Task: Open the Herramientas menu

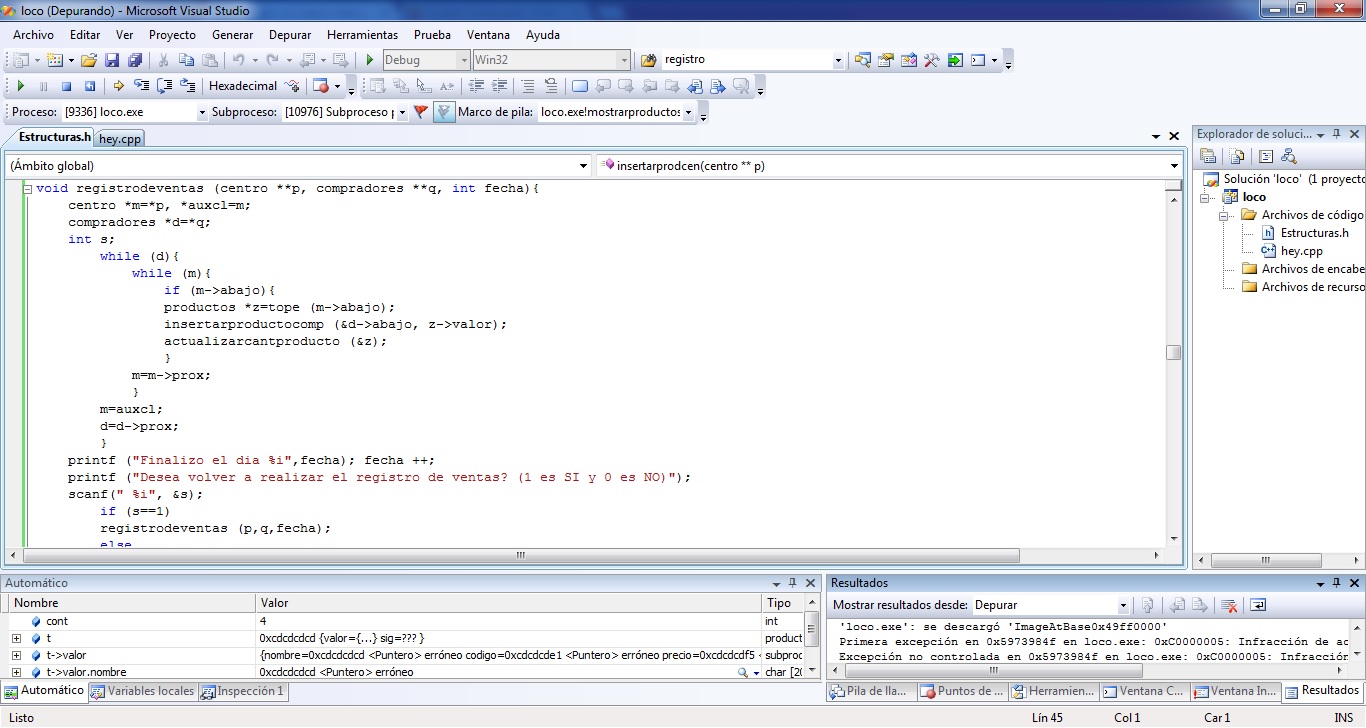Action: [x=362, y=35]
